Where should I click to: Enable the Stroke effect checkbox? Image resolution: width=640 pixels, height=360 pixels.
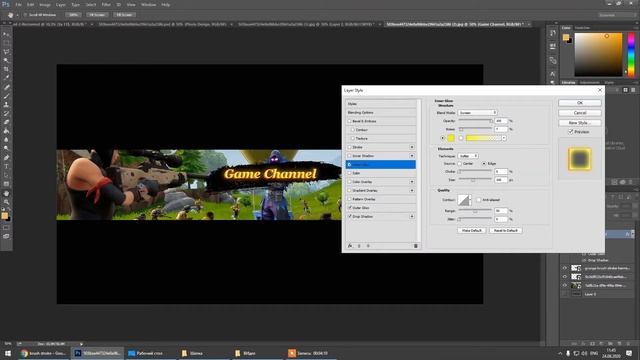[x=349, y=147]
